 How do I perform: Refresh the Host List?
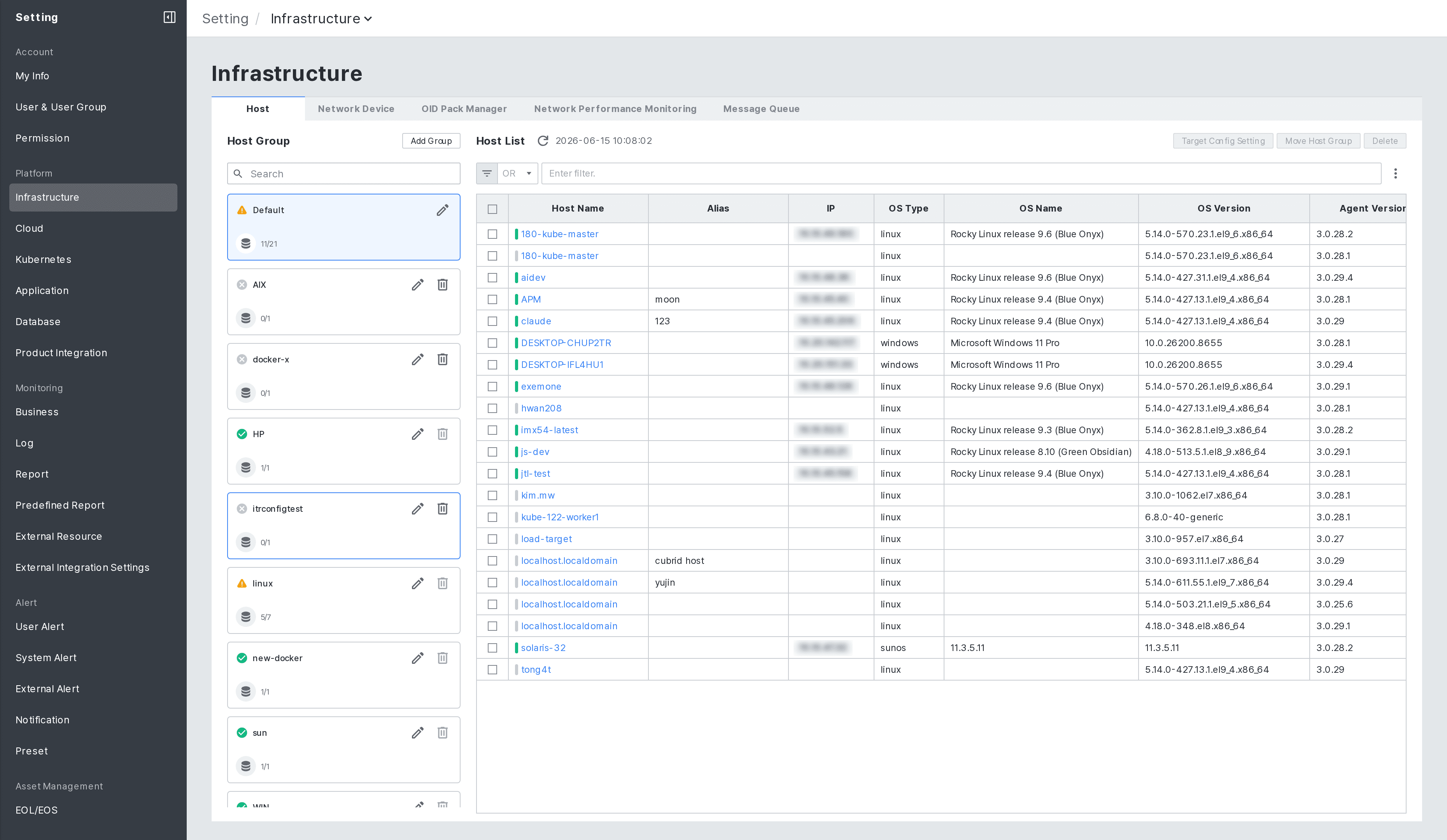542,141
